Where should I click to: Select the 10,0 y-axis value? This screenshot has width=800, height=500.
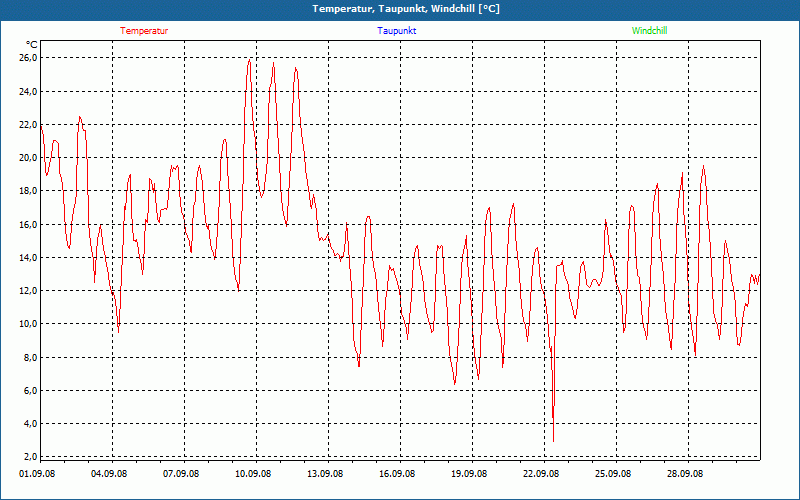pyautogui.click(x=28, y=324)
